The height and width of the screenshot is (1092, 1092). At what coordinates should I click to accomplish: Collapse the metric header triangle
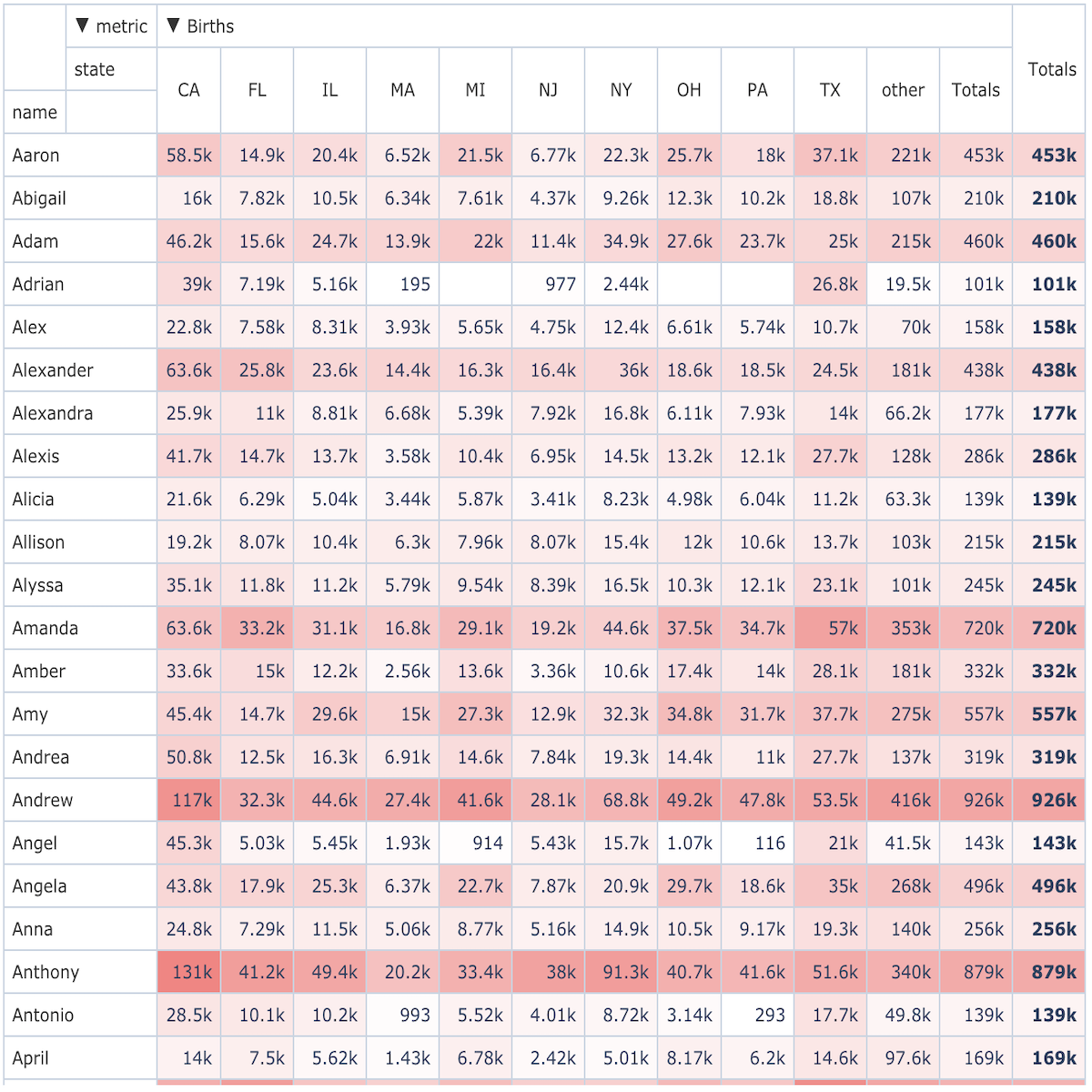(82, 25)
